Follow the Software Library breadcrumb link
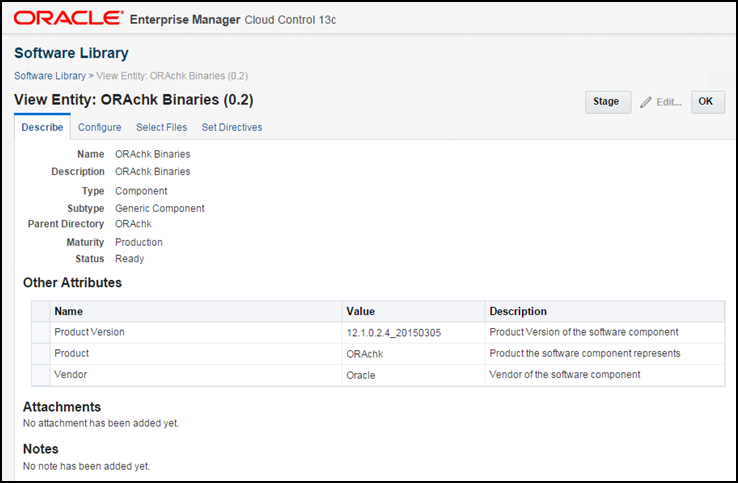Screen dimensions: 738x483 tap(50, 76)
